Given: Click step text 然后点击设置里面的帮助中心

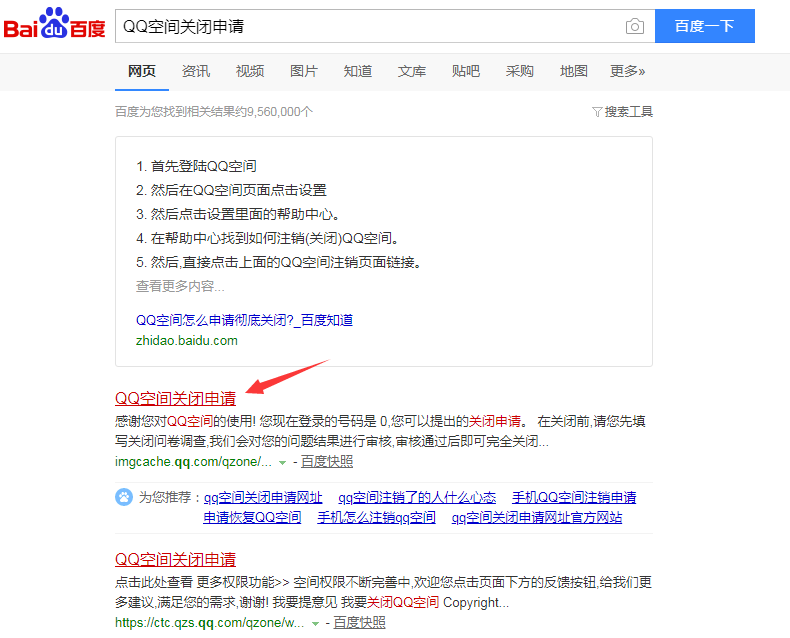Looking at the screenshot, I should point(245,214).
